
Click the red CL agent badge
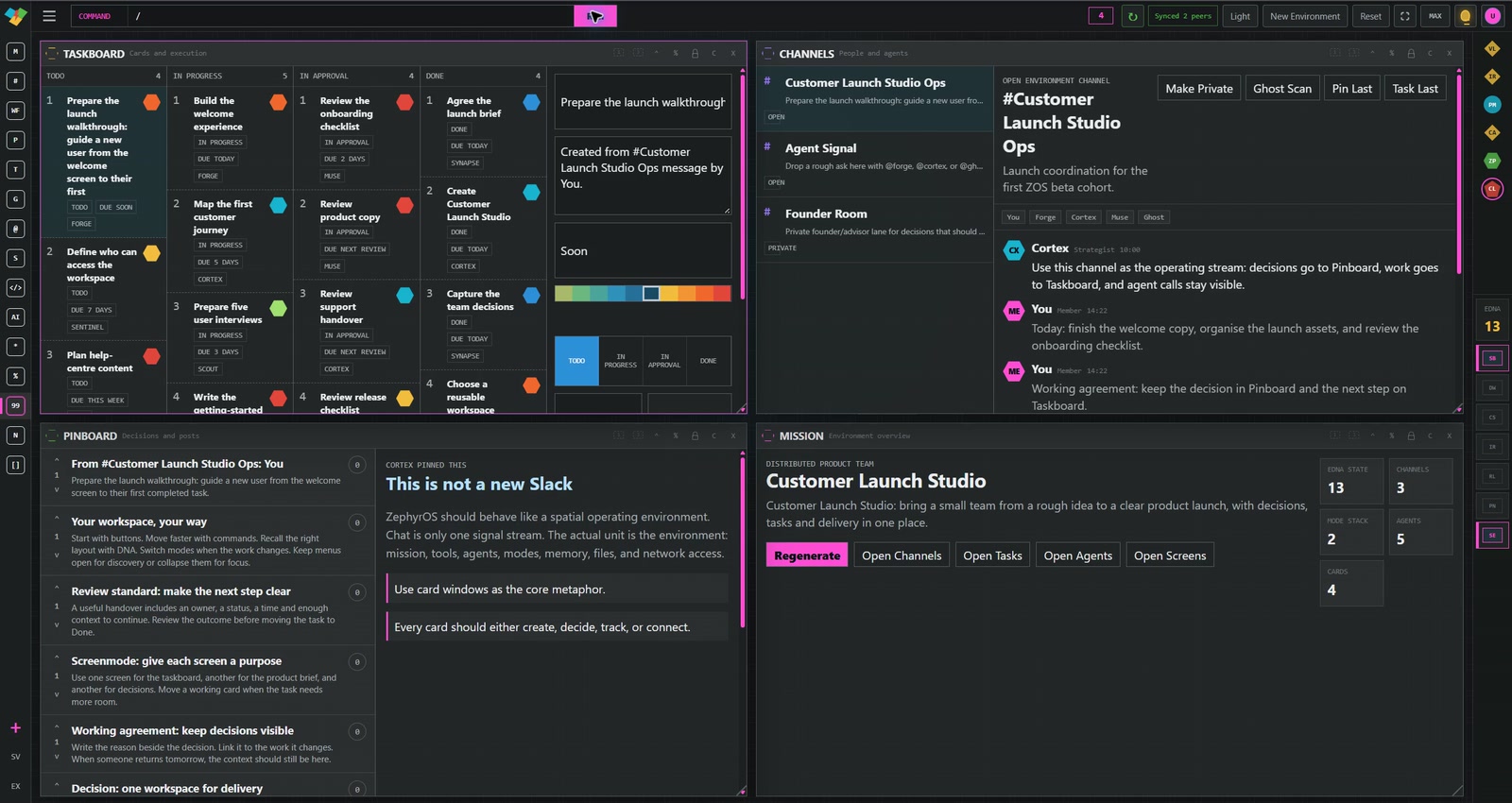(x=1492, y=189)
